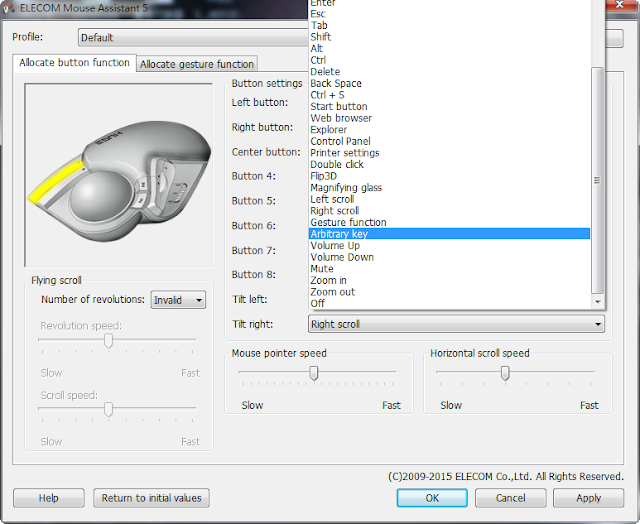Click the Apply button
This screenshot has height=524, width=640.
coord(589,498)
